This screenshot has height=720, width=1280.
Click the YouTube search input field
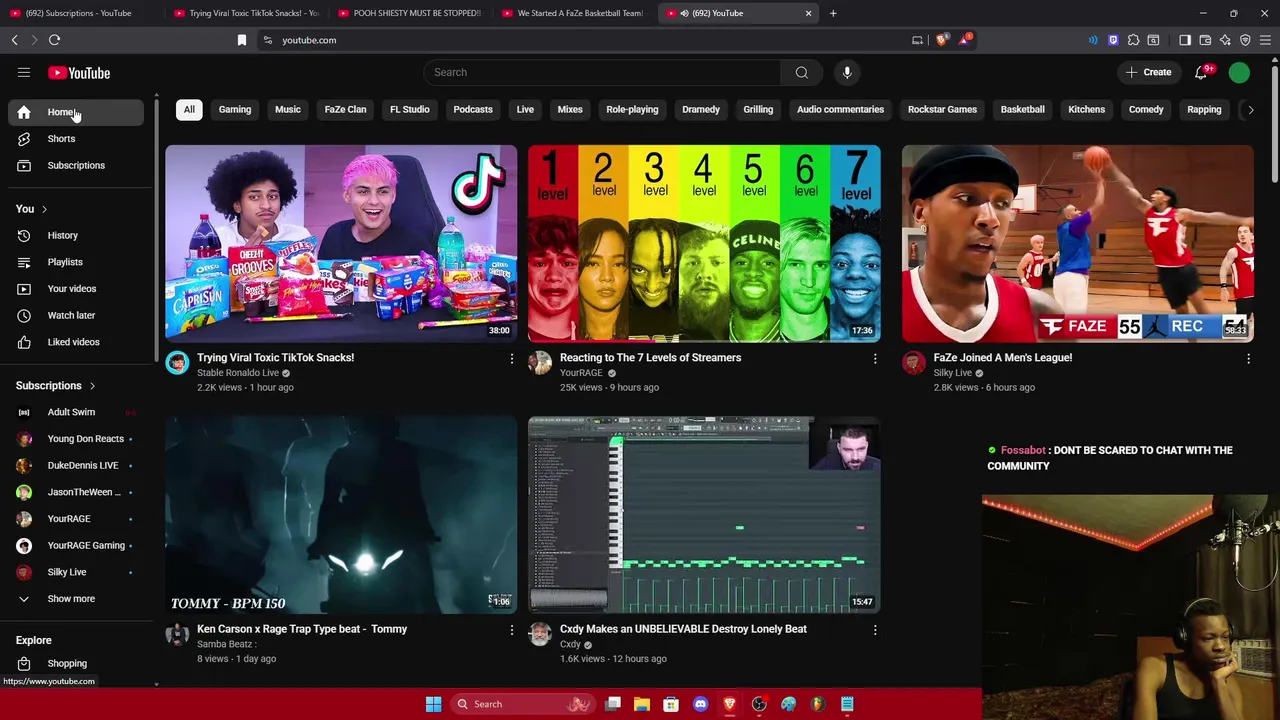[602, 72]
